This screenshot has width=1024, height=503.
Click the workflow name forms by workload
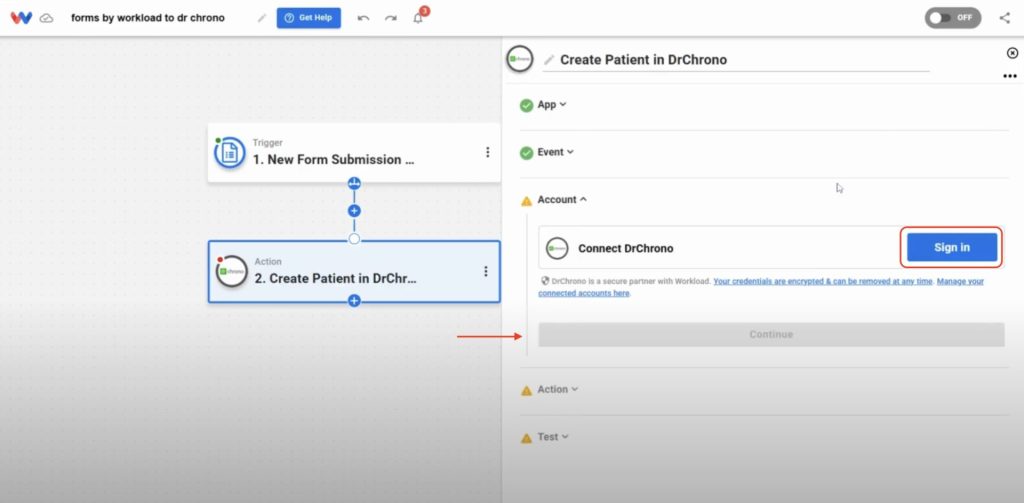148,18
